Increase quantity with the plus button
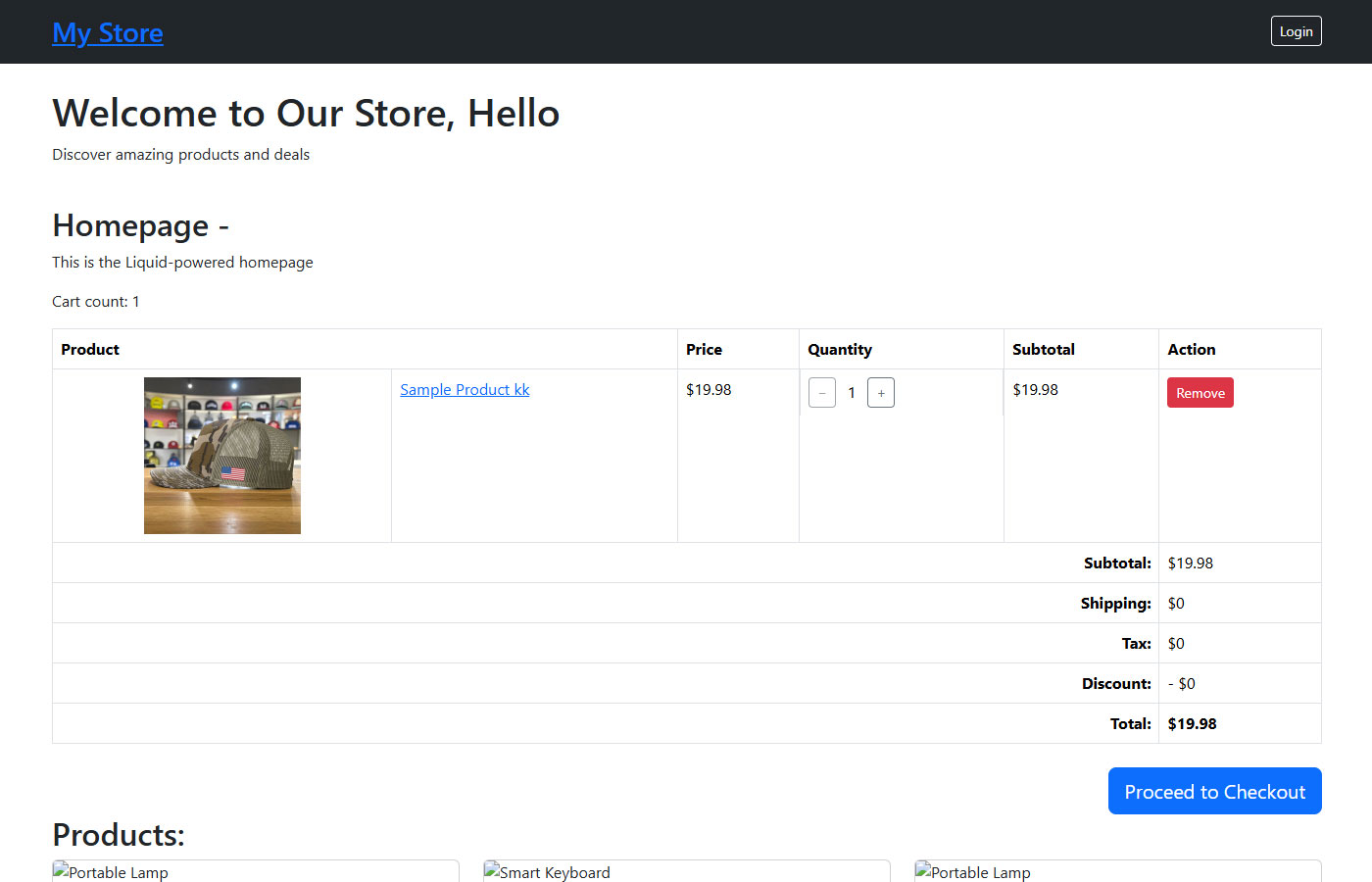This screenshot has width=1372, height=882. click(881, 393)
